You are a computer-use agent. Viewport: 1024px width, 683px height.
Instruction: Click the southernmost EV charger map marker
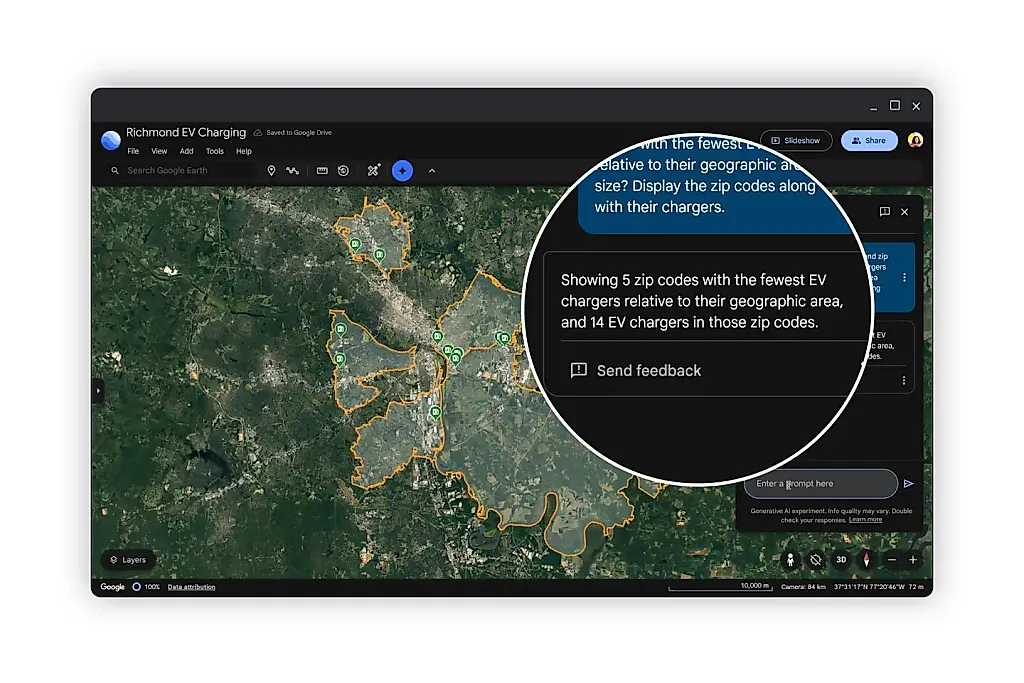click(x=436, y=413)
